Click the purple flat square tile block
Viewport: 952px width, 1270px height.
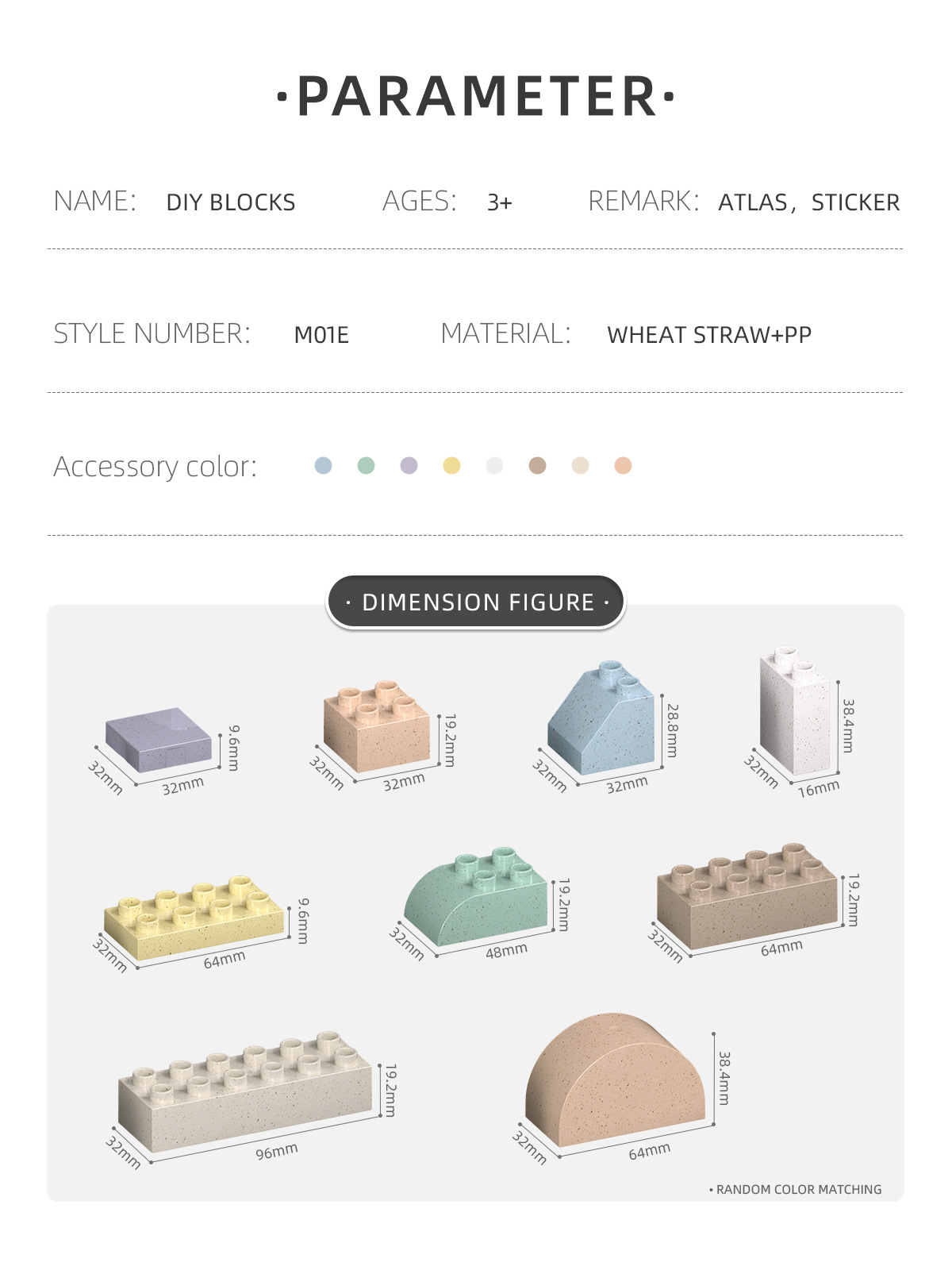159,740
